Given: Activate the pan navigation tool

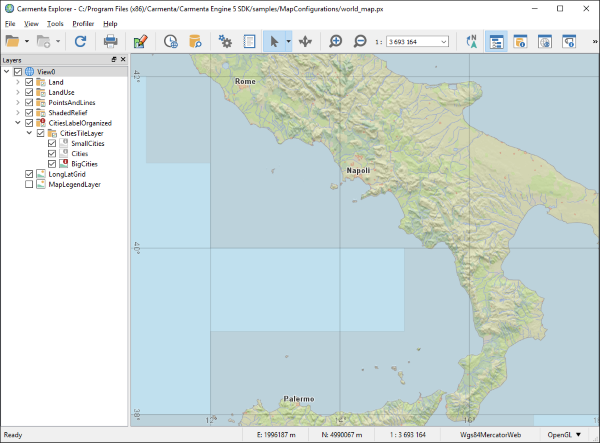Looking at the screenshot, I should pyautogui.click(x=305, y=42).
